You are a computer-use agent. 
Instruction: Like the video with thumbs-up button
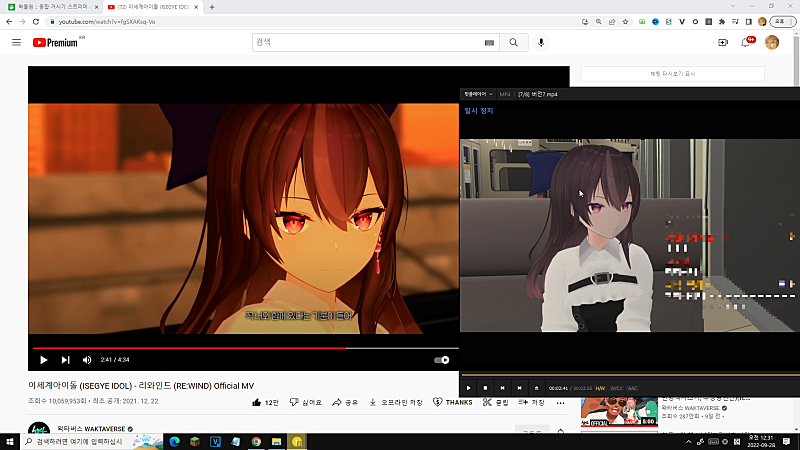(x=265, y=403)
